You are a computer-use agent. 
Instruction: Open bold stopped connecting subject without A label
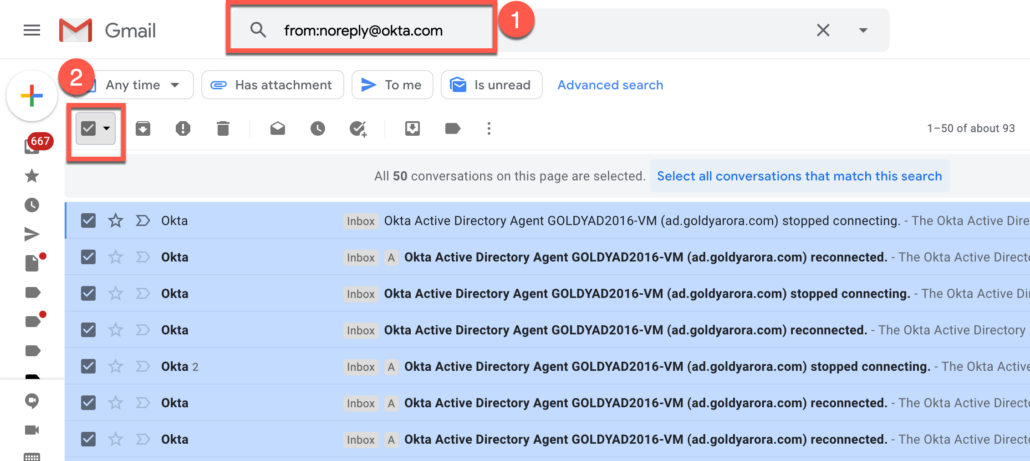pyautogui.click(x=647, y=294)
